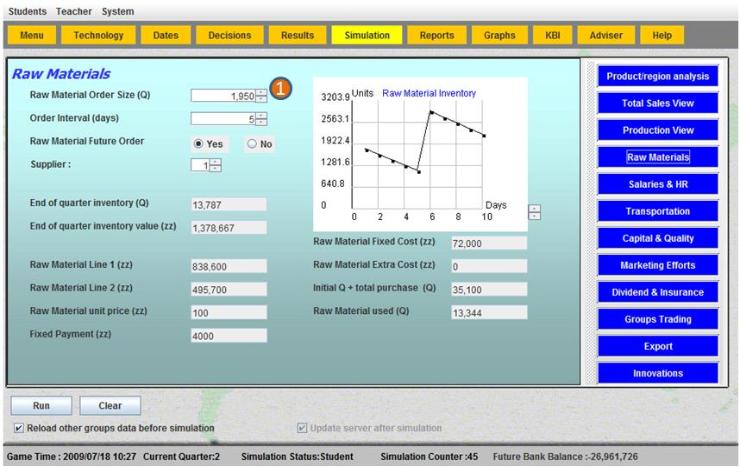Open the Adviser tab

[x=606, y=35]
